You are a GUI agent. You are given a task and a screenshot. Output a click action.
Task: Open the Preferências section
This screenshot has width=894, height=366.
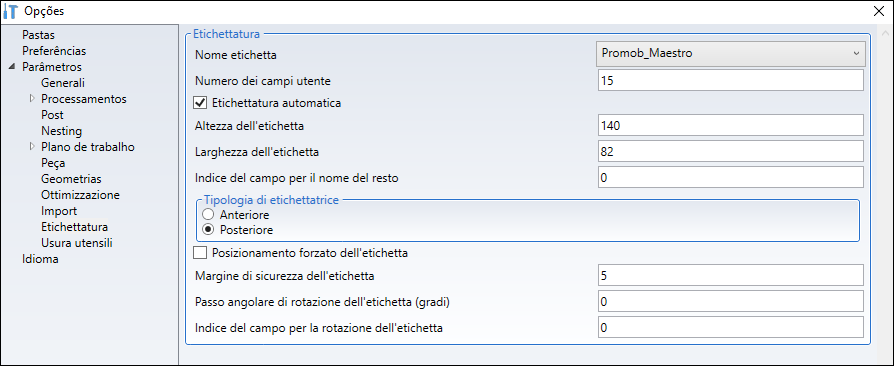click(x=54, y=51)
